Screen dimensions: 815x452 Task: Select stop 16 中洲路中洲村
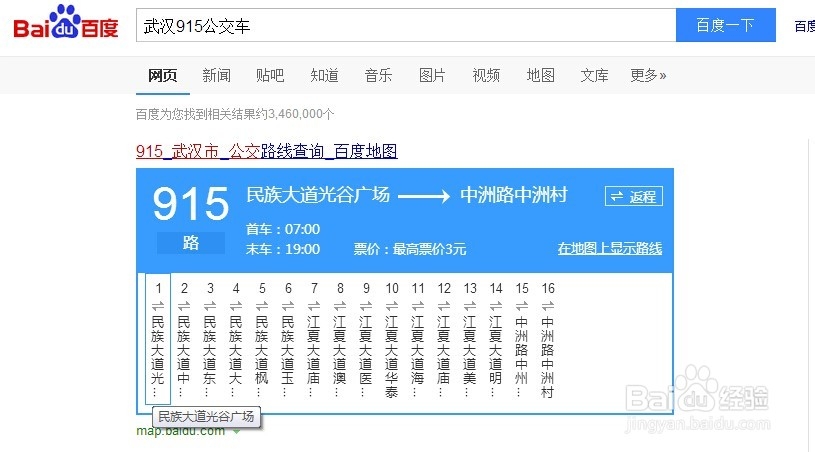tap(548, 339)
